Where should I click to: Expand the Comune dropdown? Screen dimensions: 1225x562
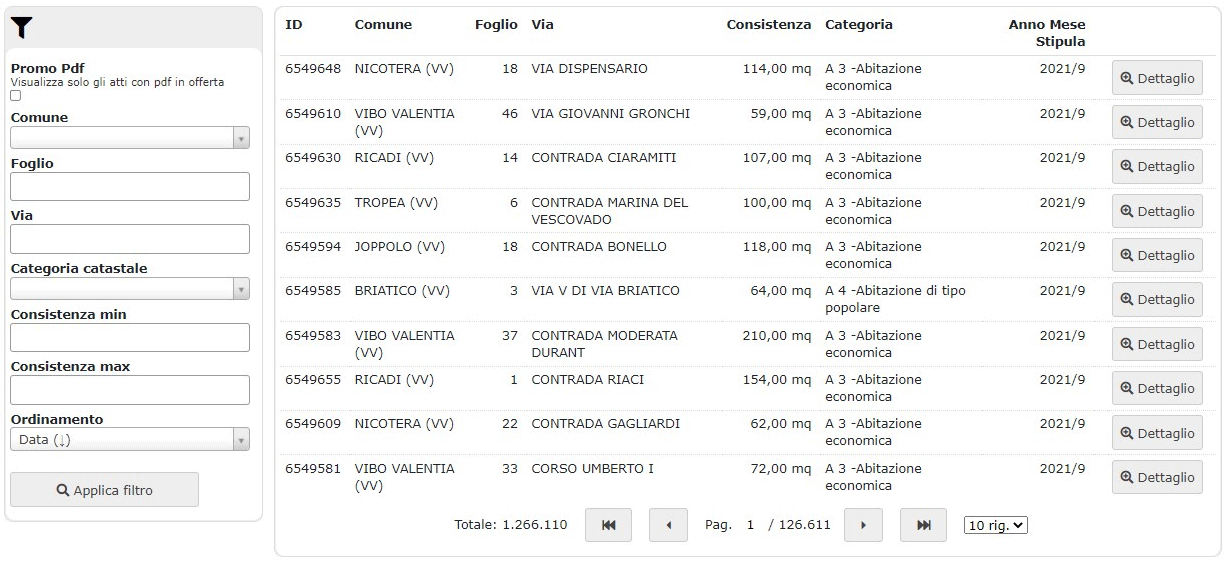click(x=130, y=138)
